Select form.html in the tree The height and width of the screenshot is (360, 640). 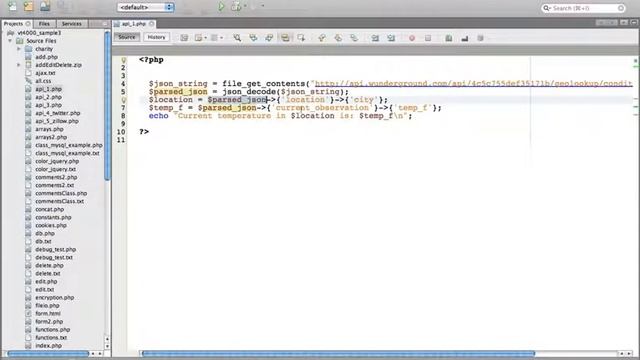48,313
